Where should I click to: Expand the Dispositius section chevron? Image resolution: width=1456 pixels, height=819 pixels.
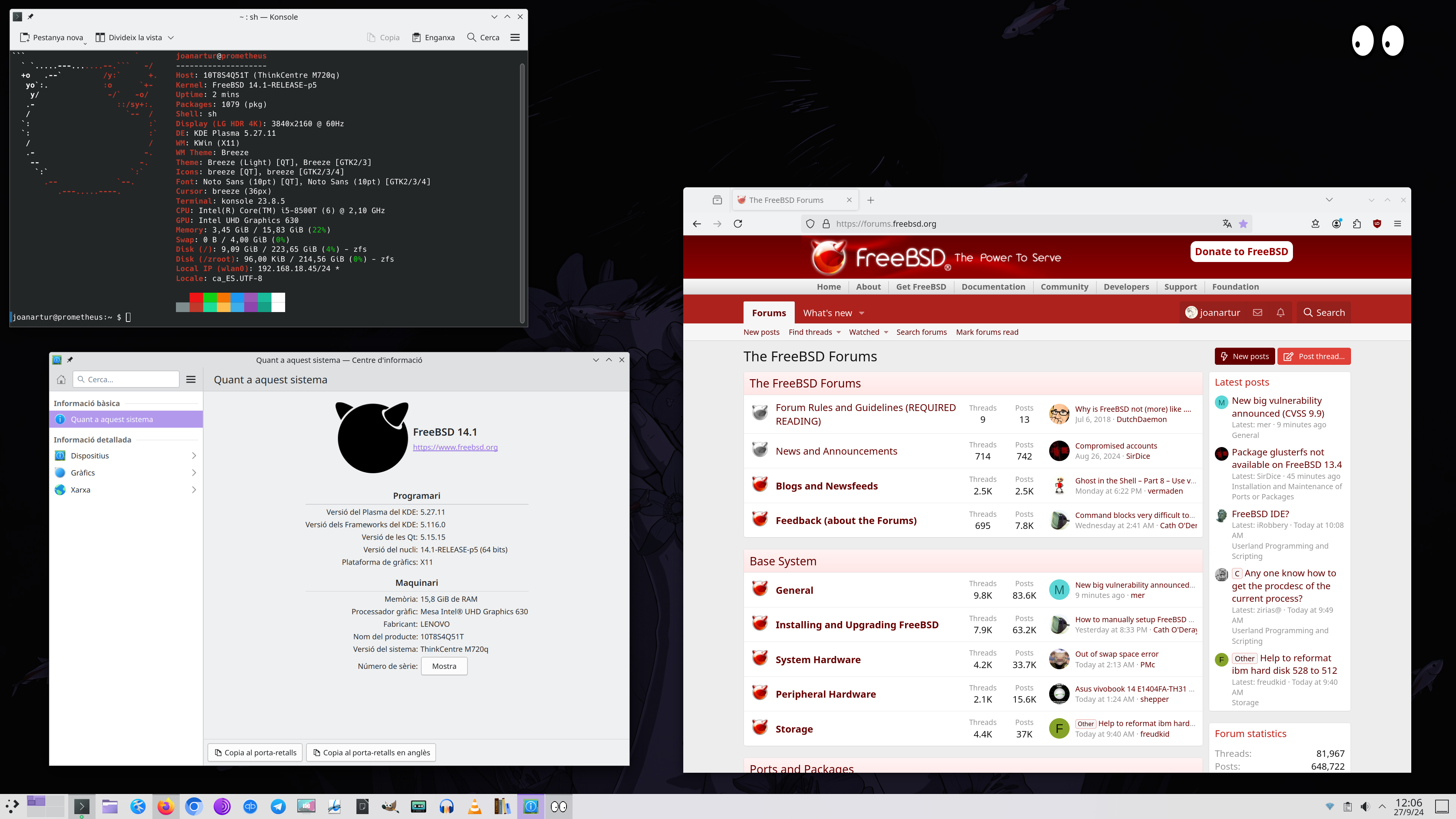tap(194, 455)
